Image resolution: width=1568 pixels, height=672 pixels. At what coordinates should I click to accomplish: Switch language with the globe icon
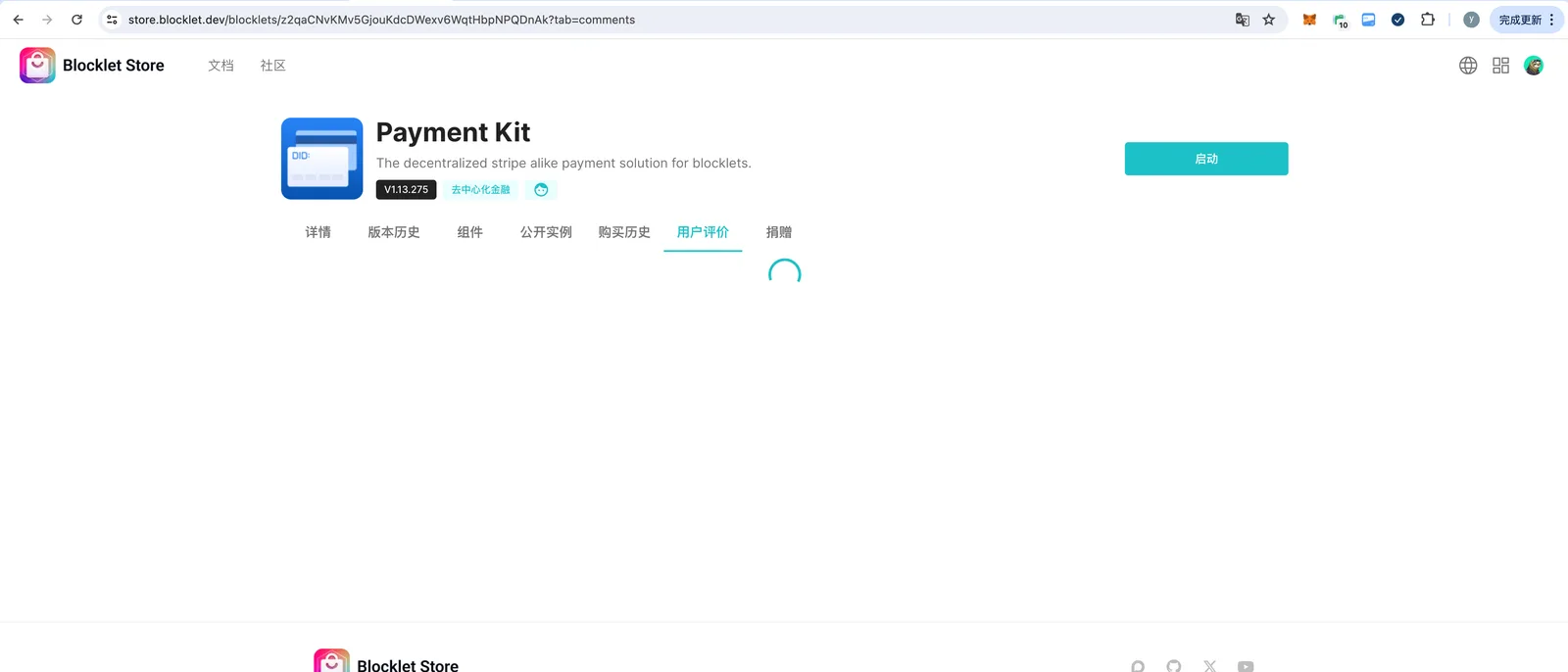tap(1468, 66)
